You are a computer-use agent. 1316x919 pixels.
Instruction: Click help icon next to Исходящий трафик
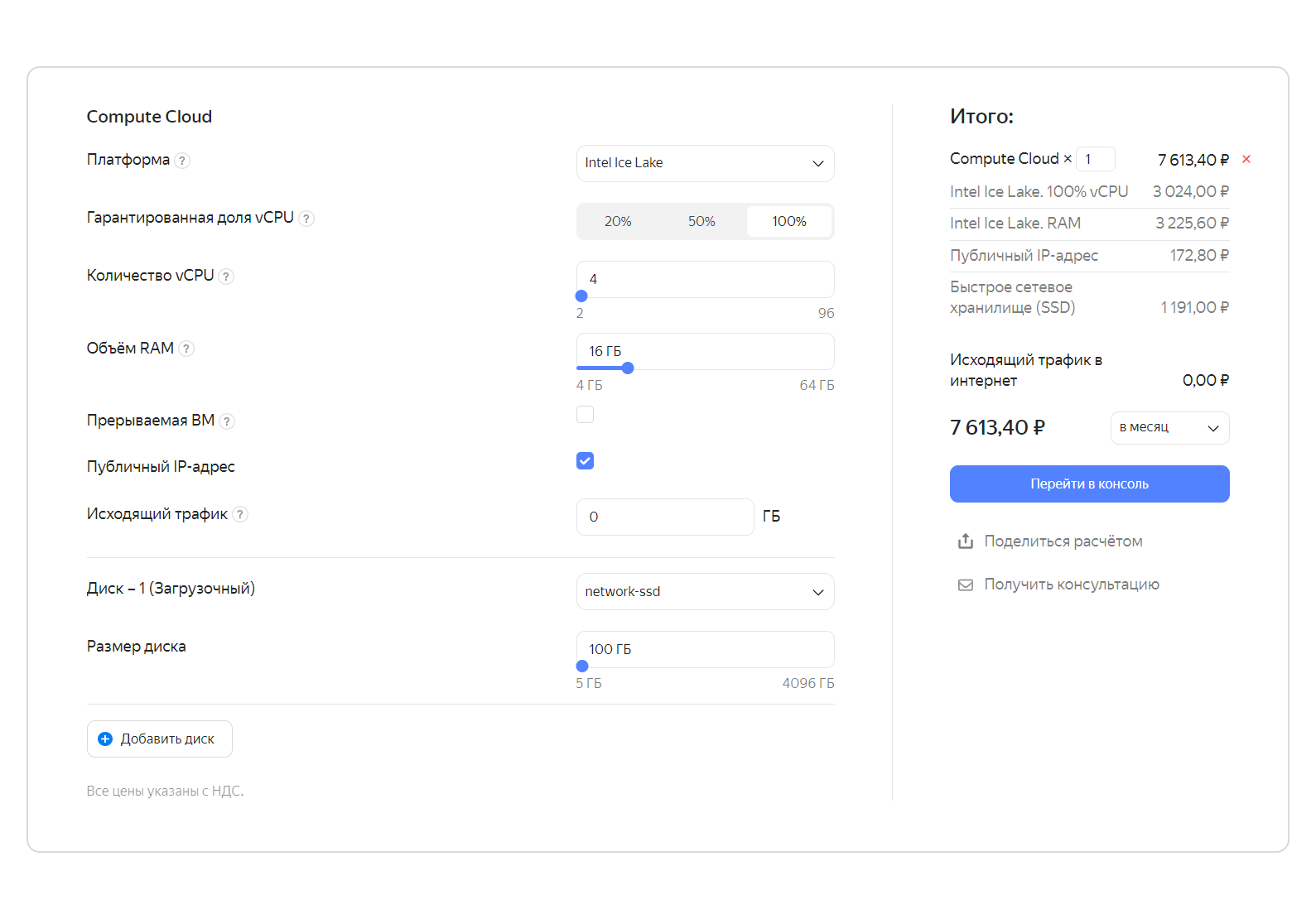click(240, 514)
